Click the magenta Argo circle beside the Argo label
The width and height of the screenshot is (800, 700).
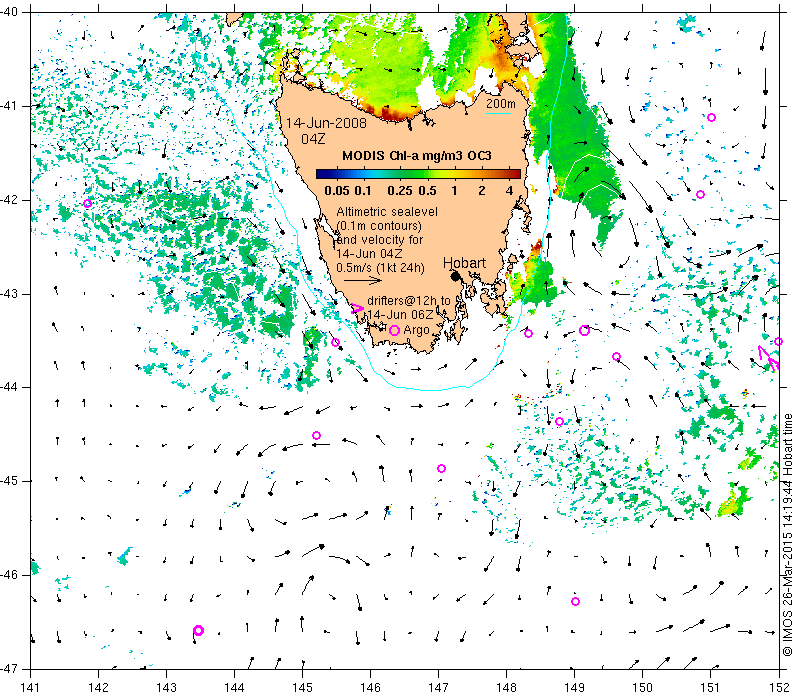(394, 330)
